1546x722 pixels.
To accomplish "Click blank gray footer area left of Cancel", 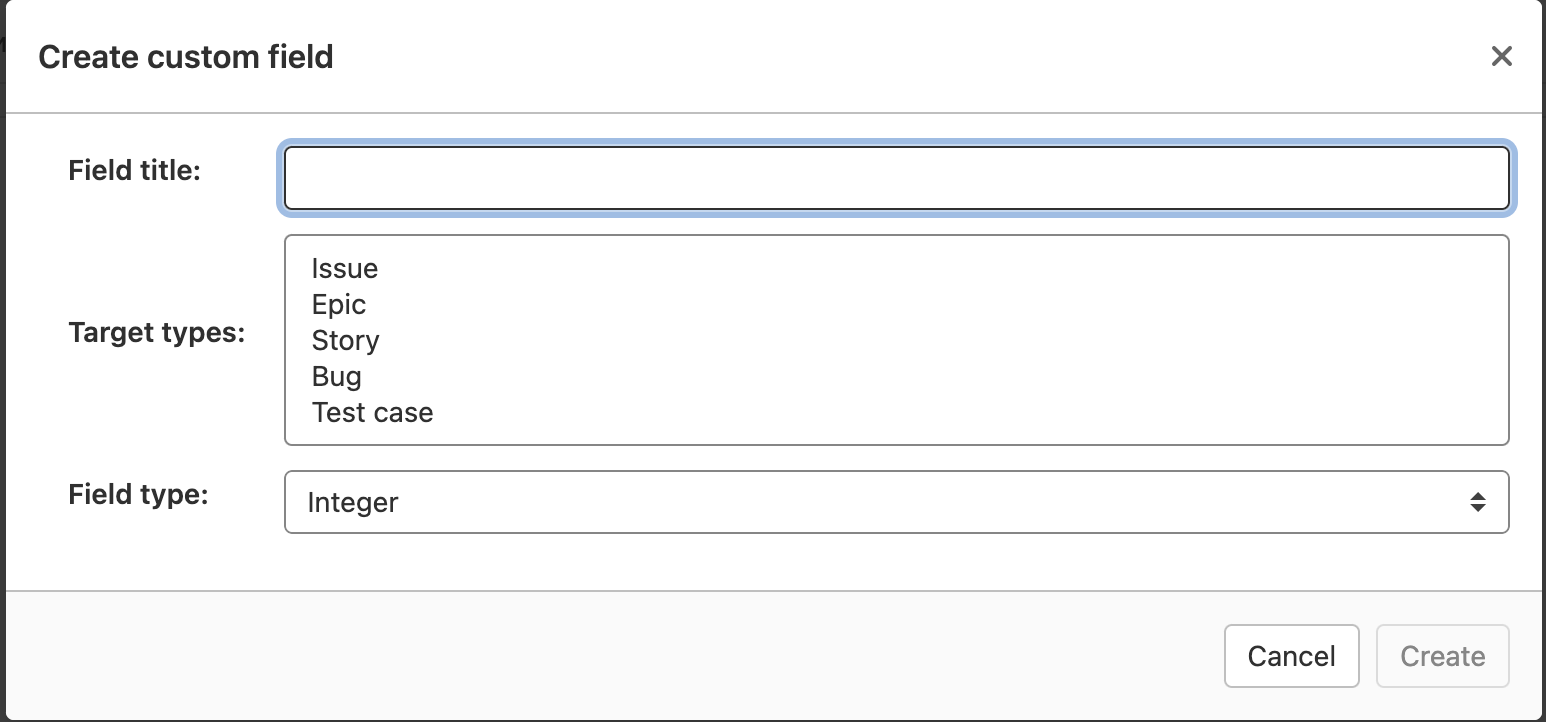I will coord(600,656).
